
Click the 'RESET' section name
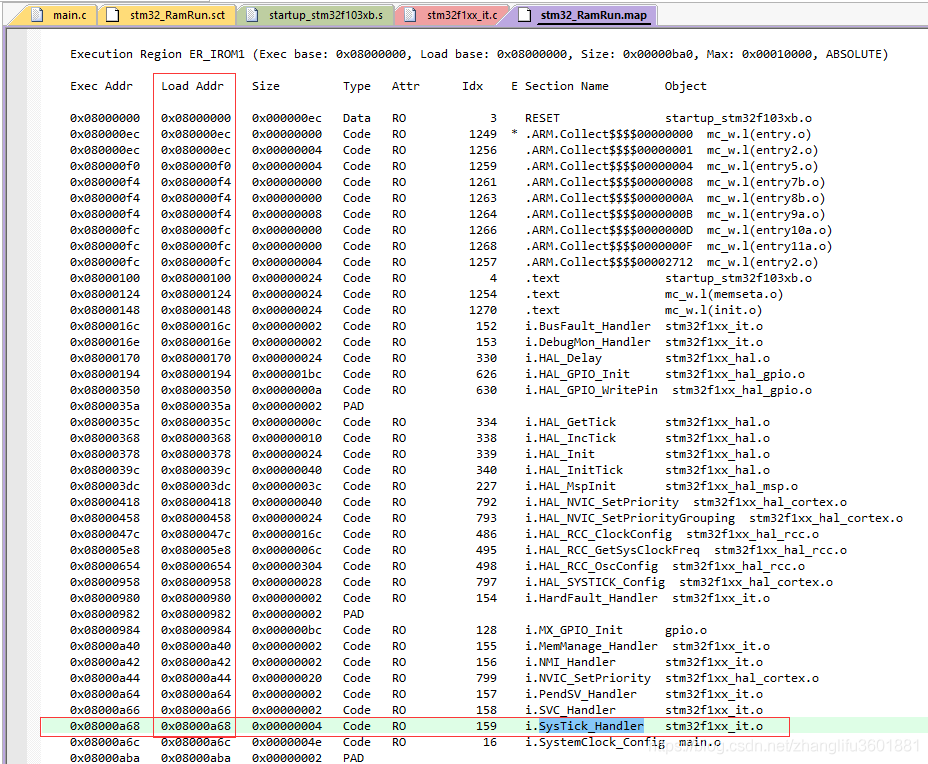tap(542, 118)
